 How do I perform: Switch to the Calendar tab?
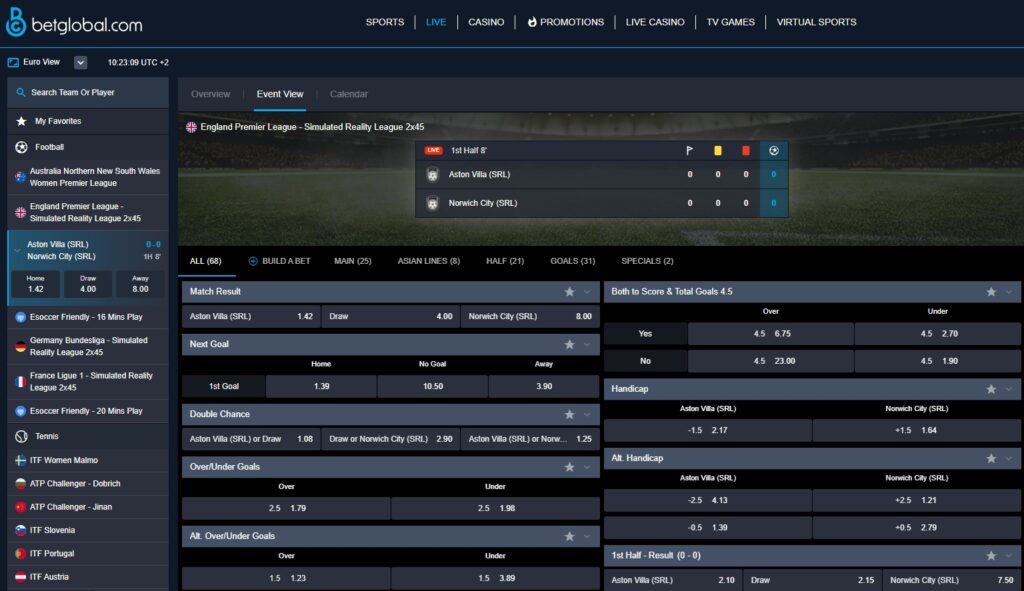click(349, 94)
